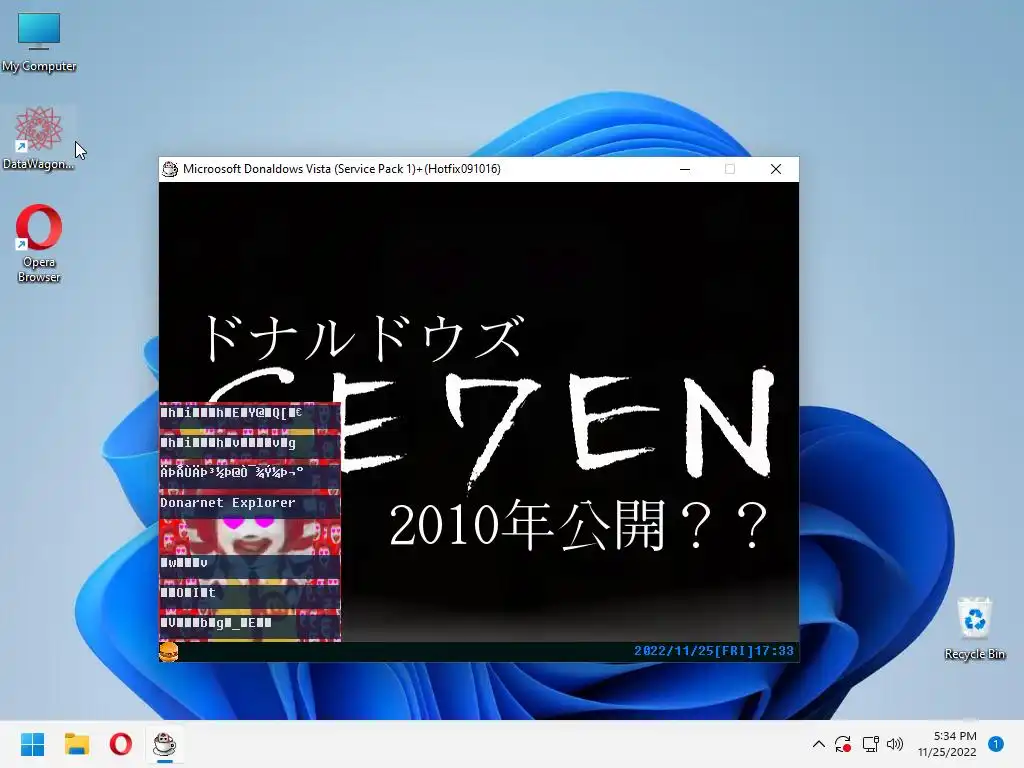This screenshot has height=768, width=1024.
Task: Open the network status tray icon
Action: pos(870,744)
